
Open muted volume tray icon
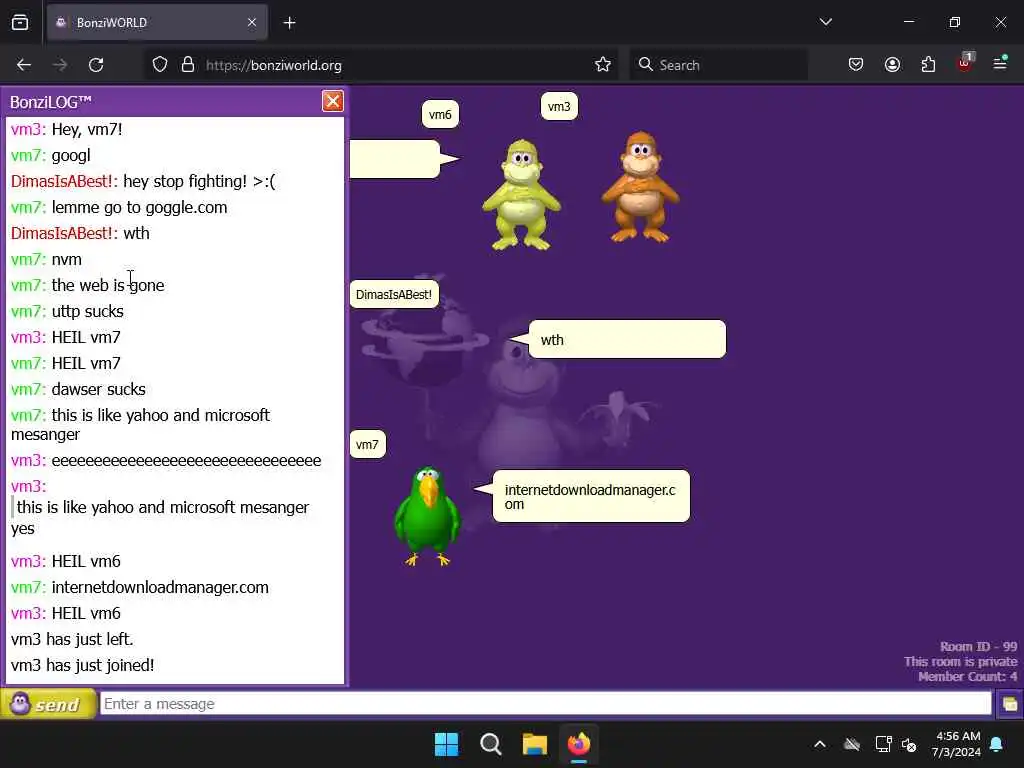pyautogui.click(x=910, y=744)
